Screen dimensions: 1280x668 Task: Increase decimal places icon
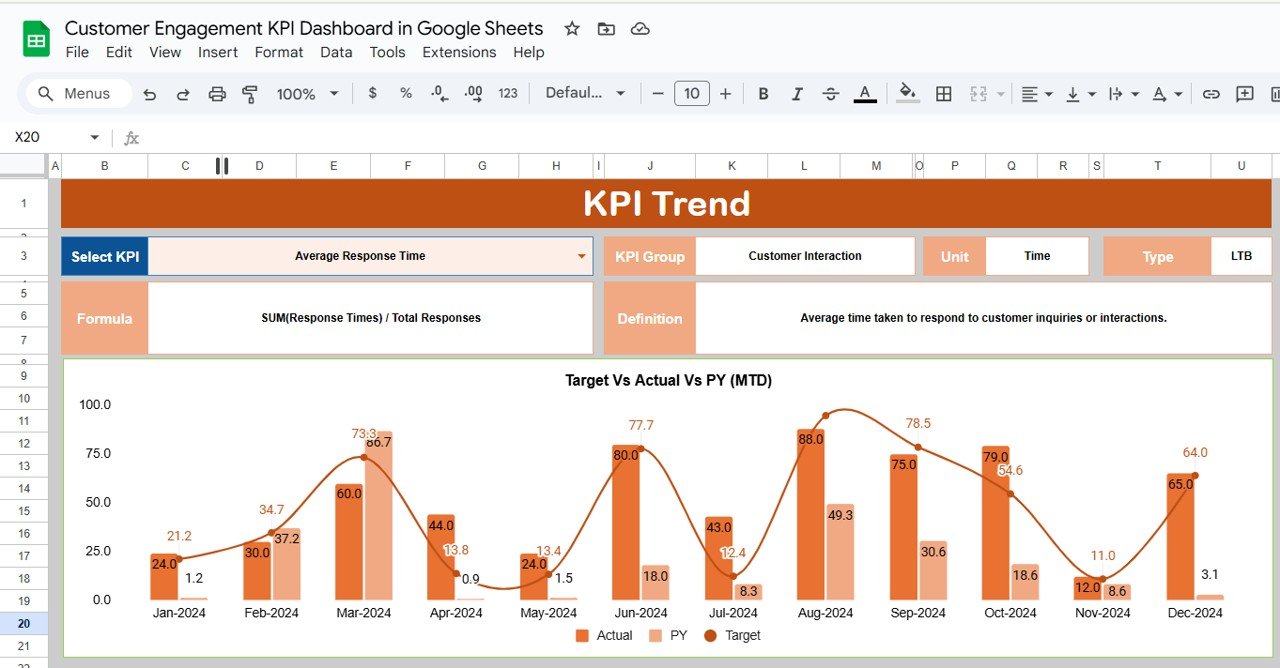[473, 93]
